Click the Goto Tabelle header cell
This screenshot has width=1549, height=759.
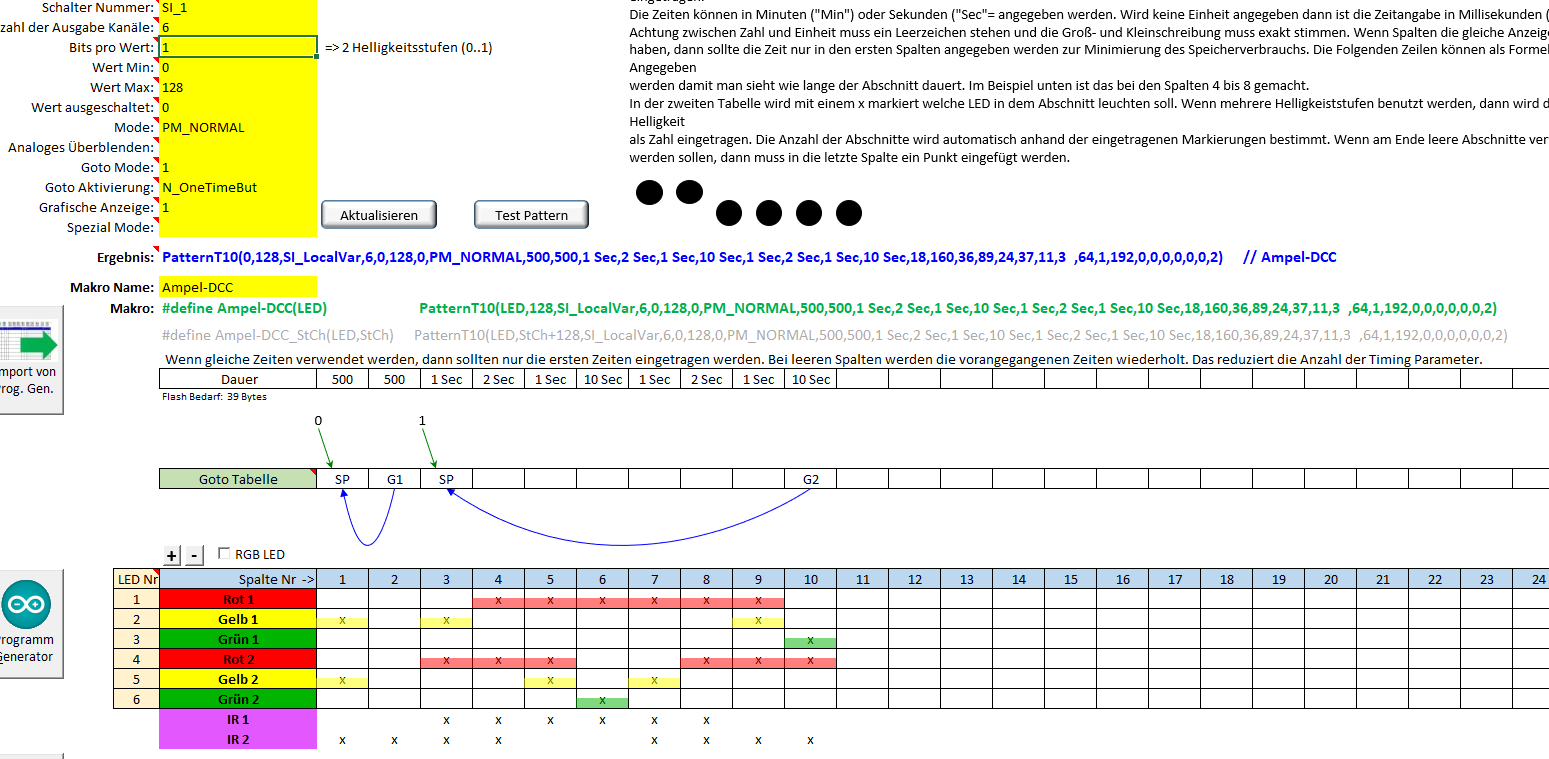[238, 479]
